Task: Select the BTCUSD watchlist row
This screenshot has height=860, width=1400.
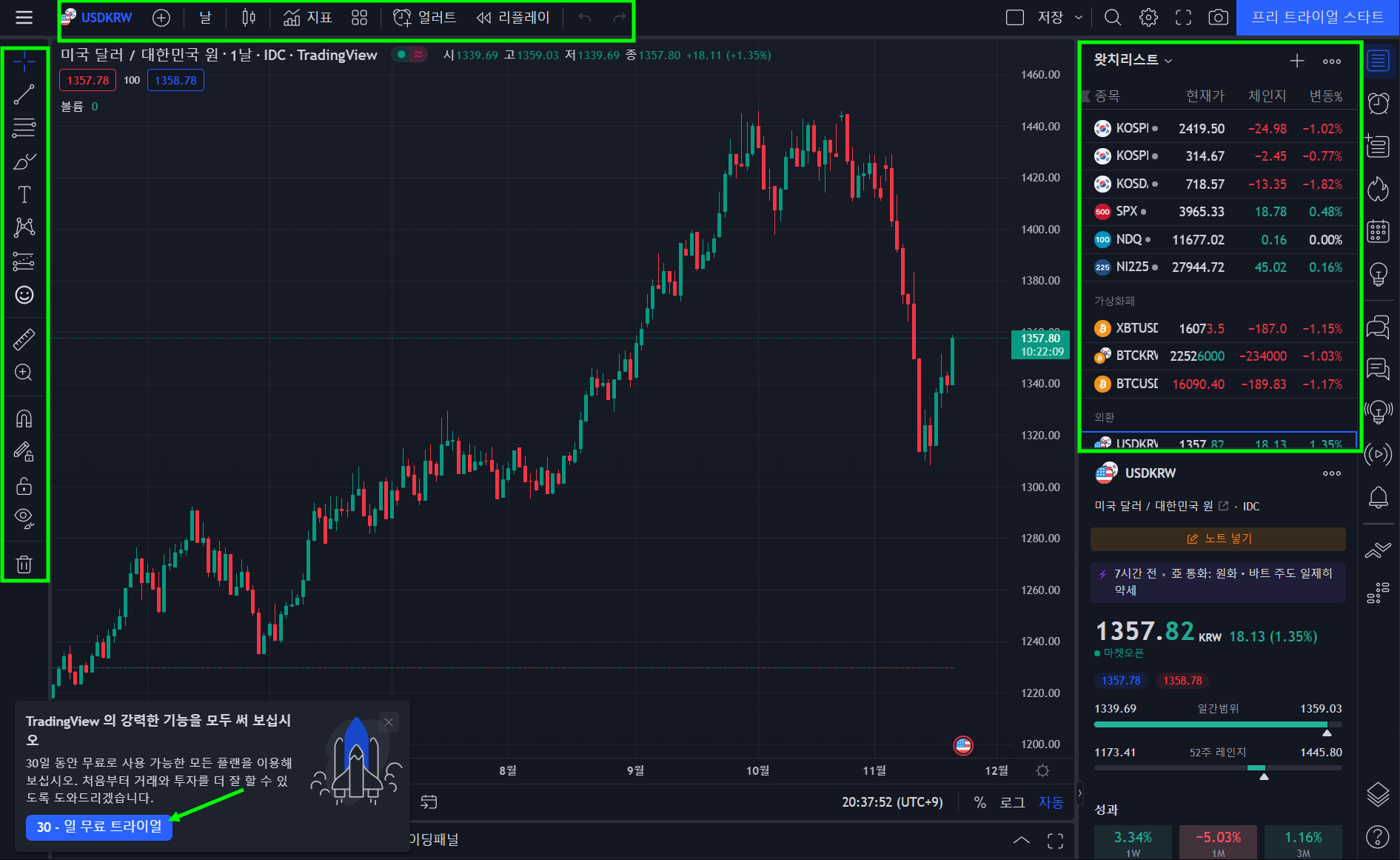Action: click(x=1219, y=384)
